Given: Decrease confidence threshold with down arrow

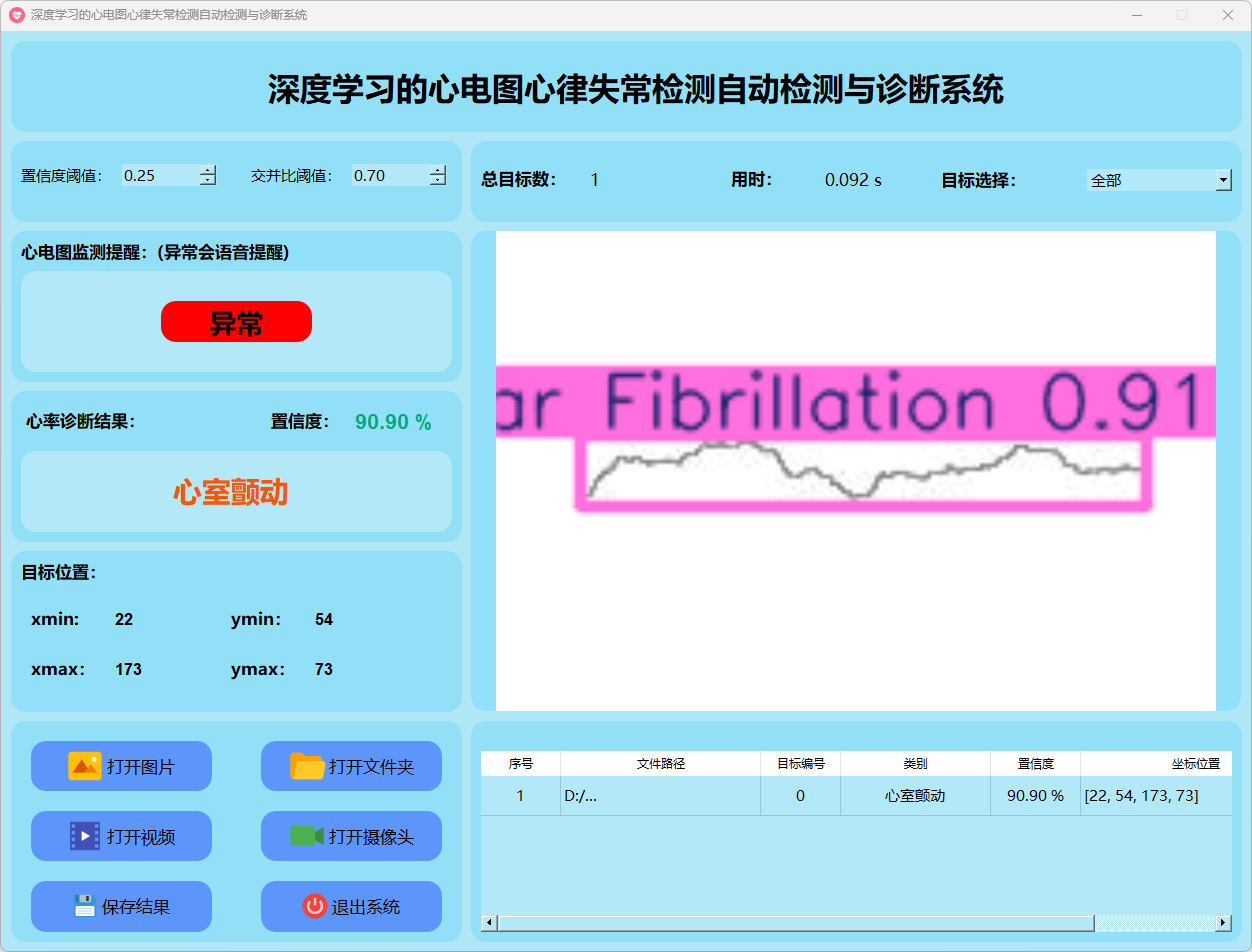Looking at the screenshot, I should [x=207, y=181].
